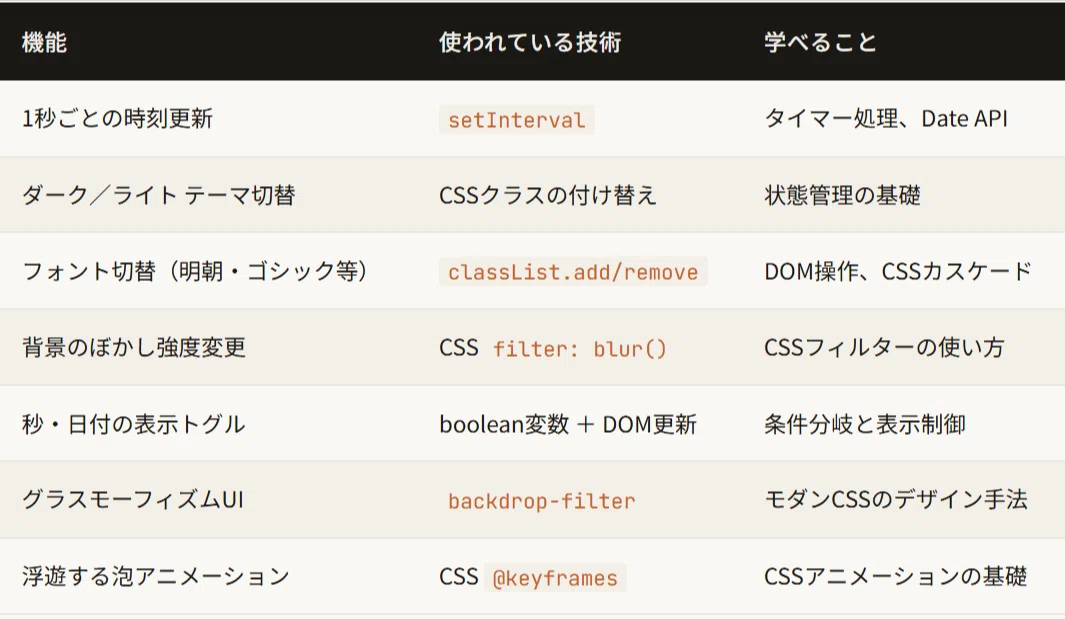The image size is (1065, 619).
Task: Click the '使われている技術' column header
Action: click(x=530, y=42)
